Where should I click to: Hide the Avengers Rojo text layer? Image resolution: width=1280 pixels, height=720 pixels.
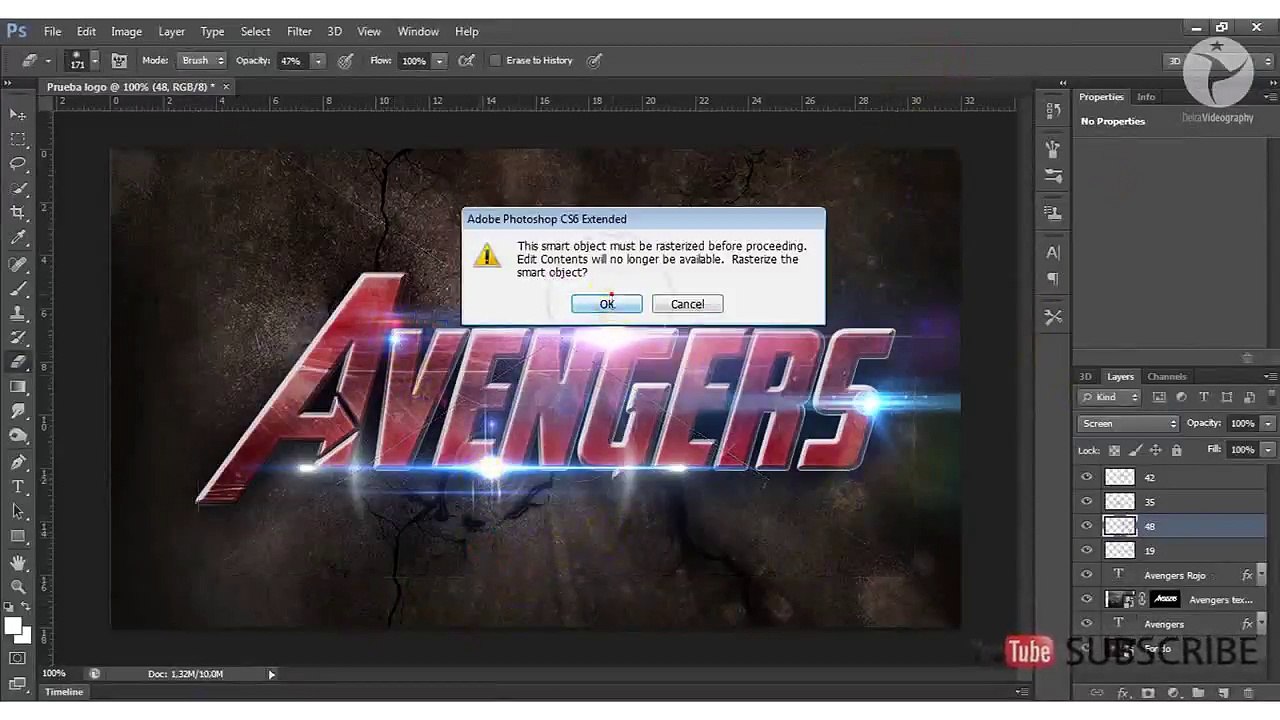[1087, 575]
